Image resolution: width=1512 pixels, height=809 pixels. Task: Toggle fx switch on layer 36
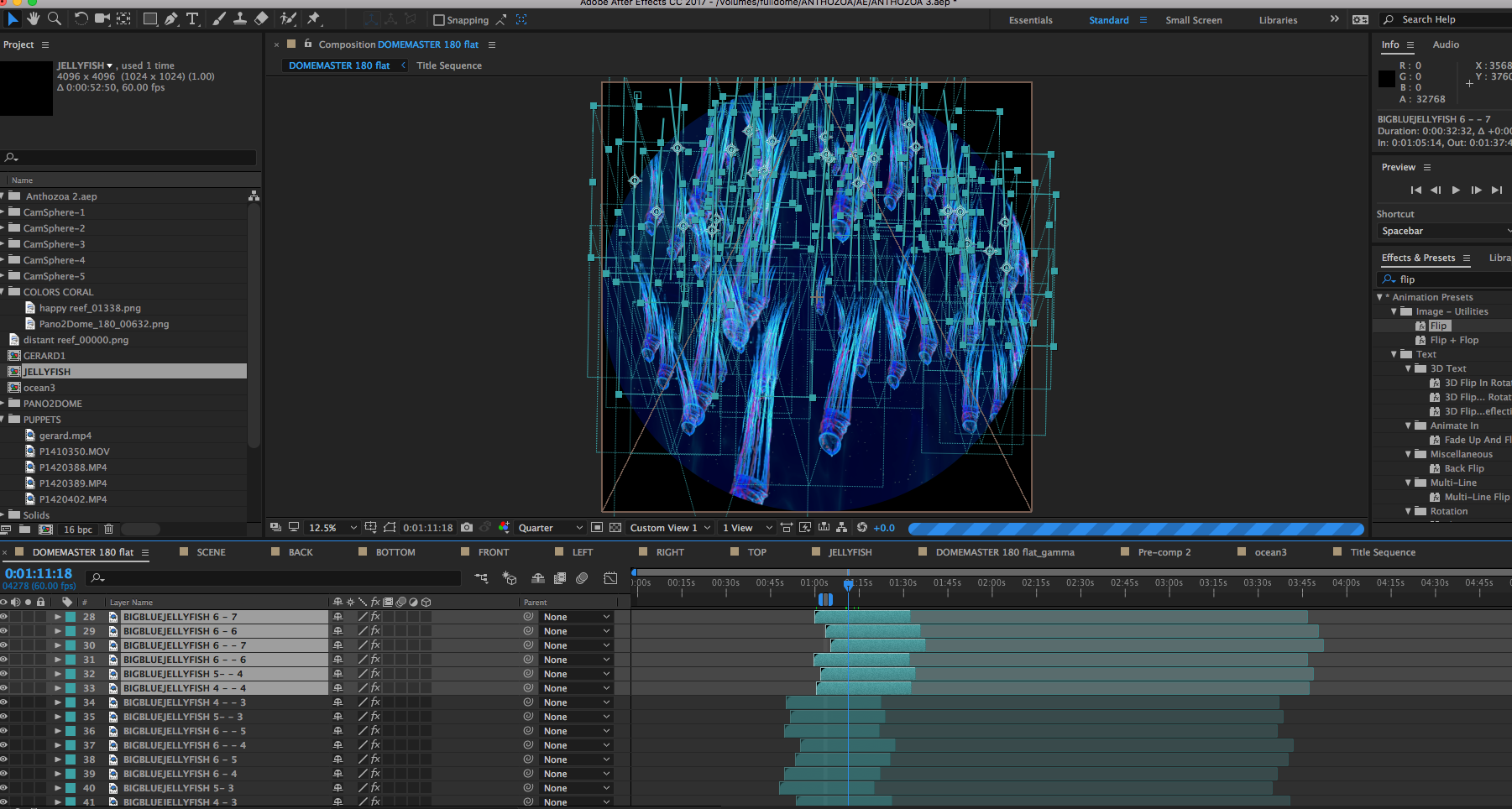(x=375, y=731)
